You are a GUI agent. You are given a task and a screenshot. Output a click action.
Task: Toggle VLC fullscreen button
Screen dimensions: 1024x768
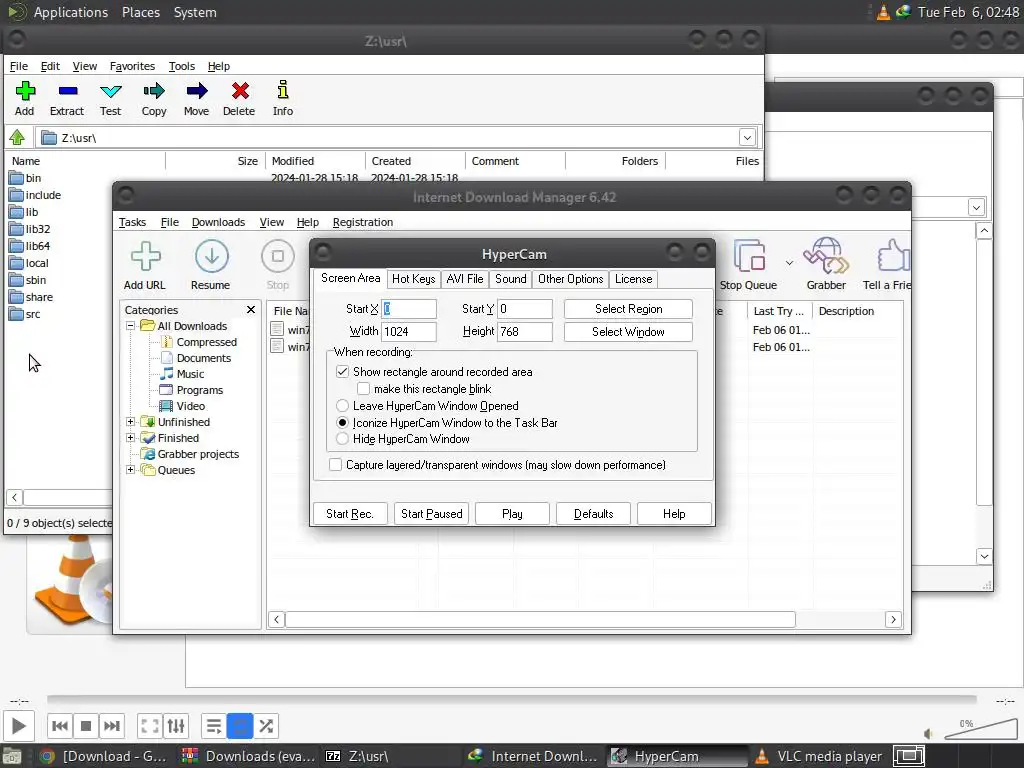click(x=150, y=726)
